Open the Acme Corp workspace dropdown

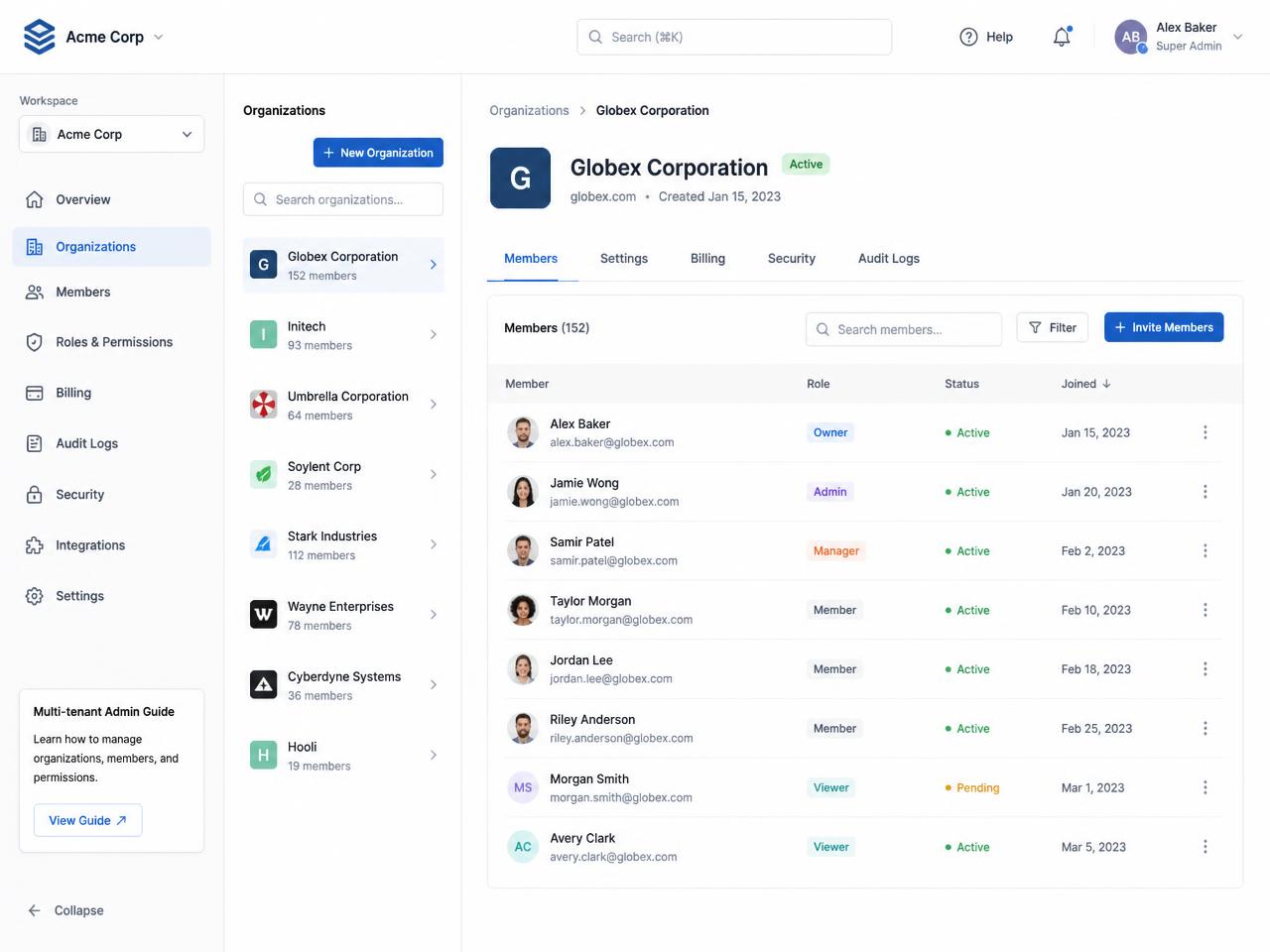click(x=111, y=134)
